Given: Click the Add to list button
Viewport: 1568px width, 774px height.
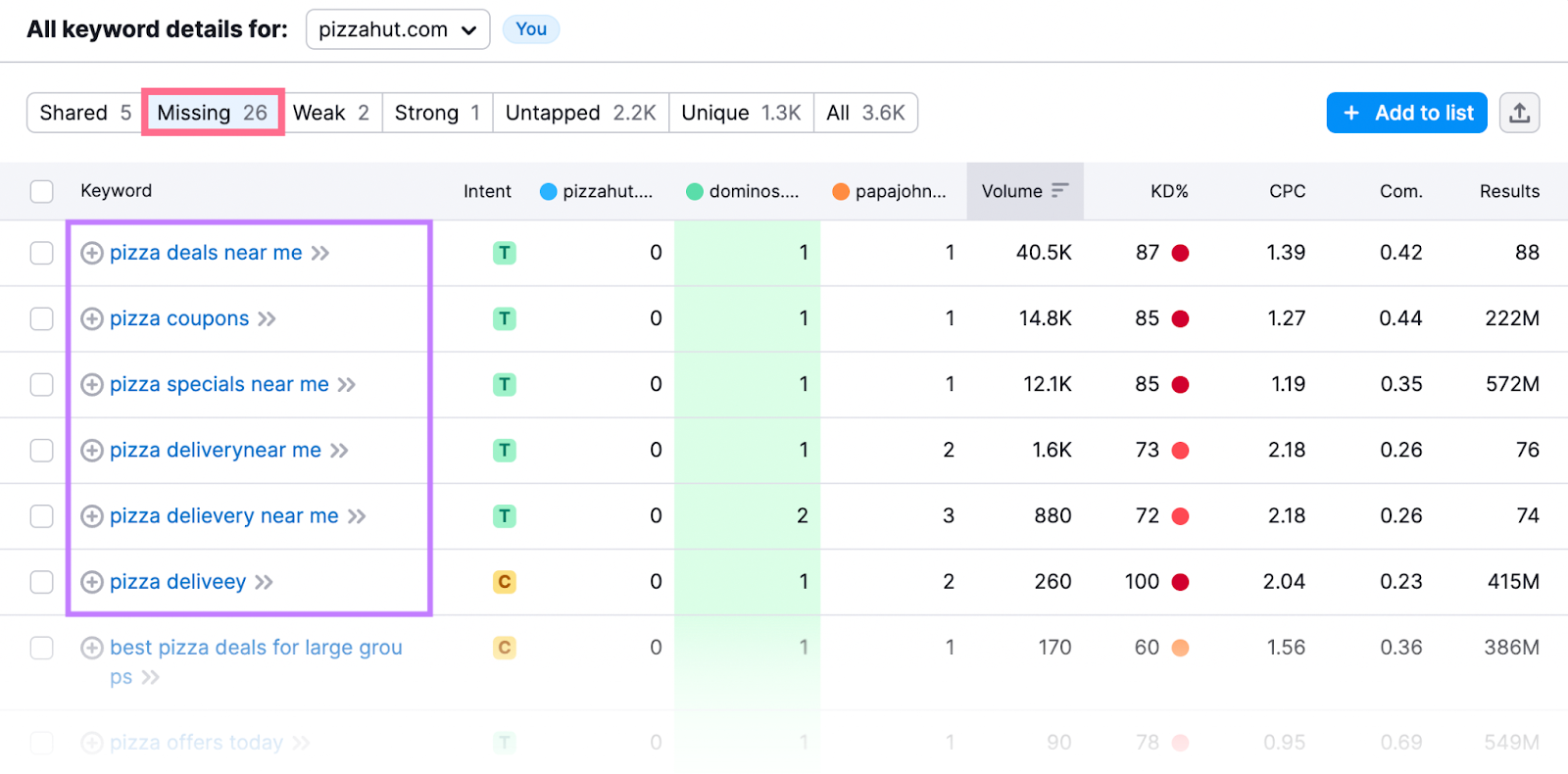Looking at the screenshot, I should [1406, 113].
